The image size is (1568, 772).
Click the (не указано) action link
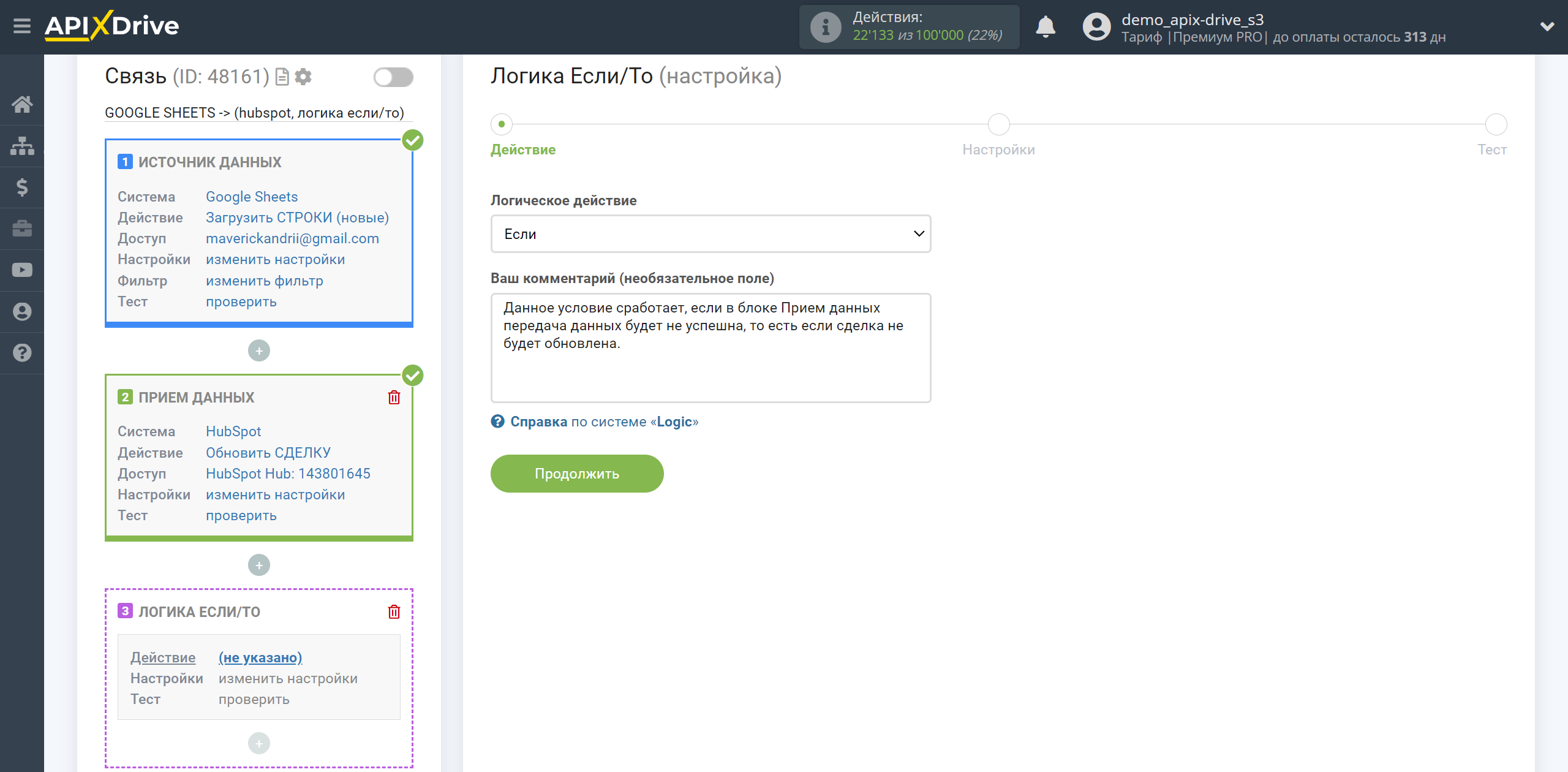[x=260, y=657]
